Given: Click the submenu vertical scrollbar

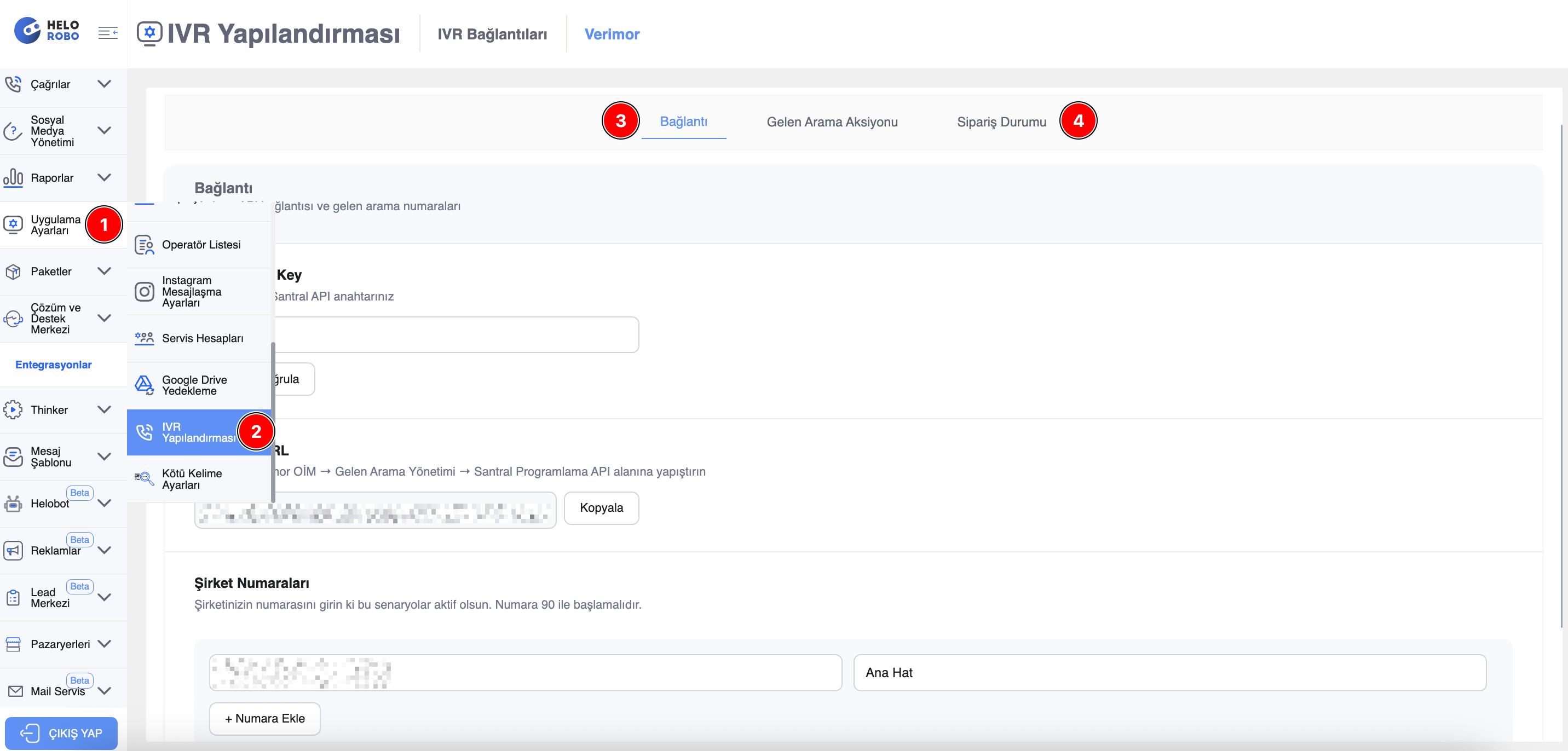Looking at the screenshot, I should click(273, 421).
